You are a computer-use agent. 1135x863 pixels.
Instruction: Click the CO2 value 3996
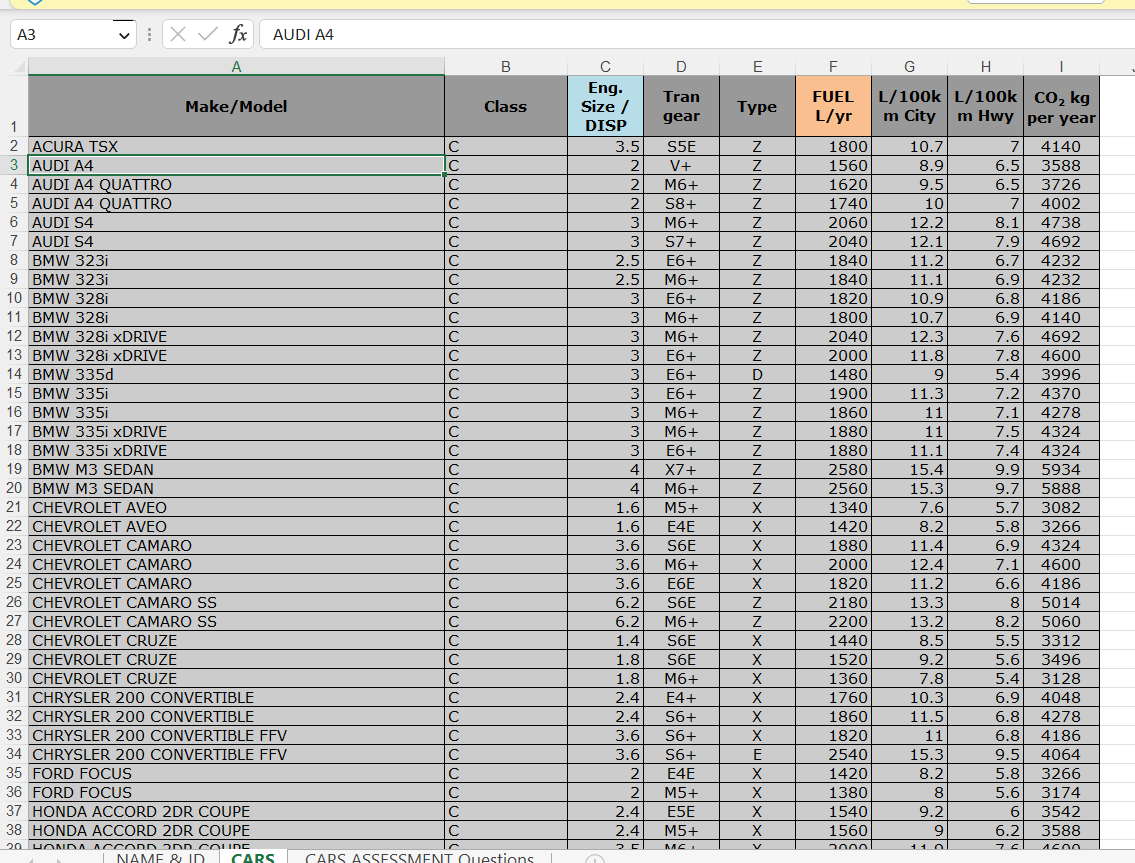click(1061, 374)
